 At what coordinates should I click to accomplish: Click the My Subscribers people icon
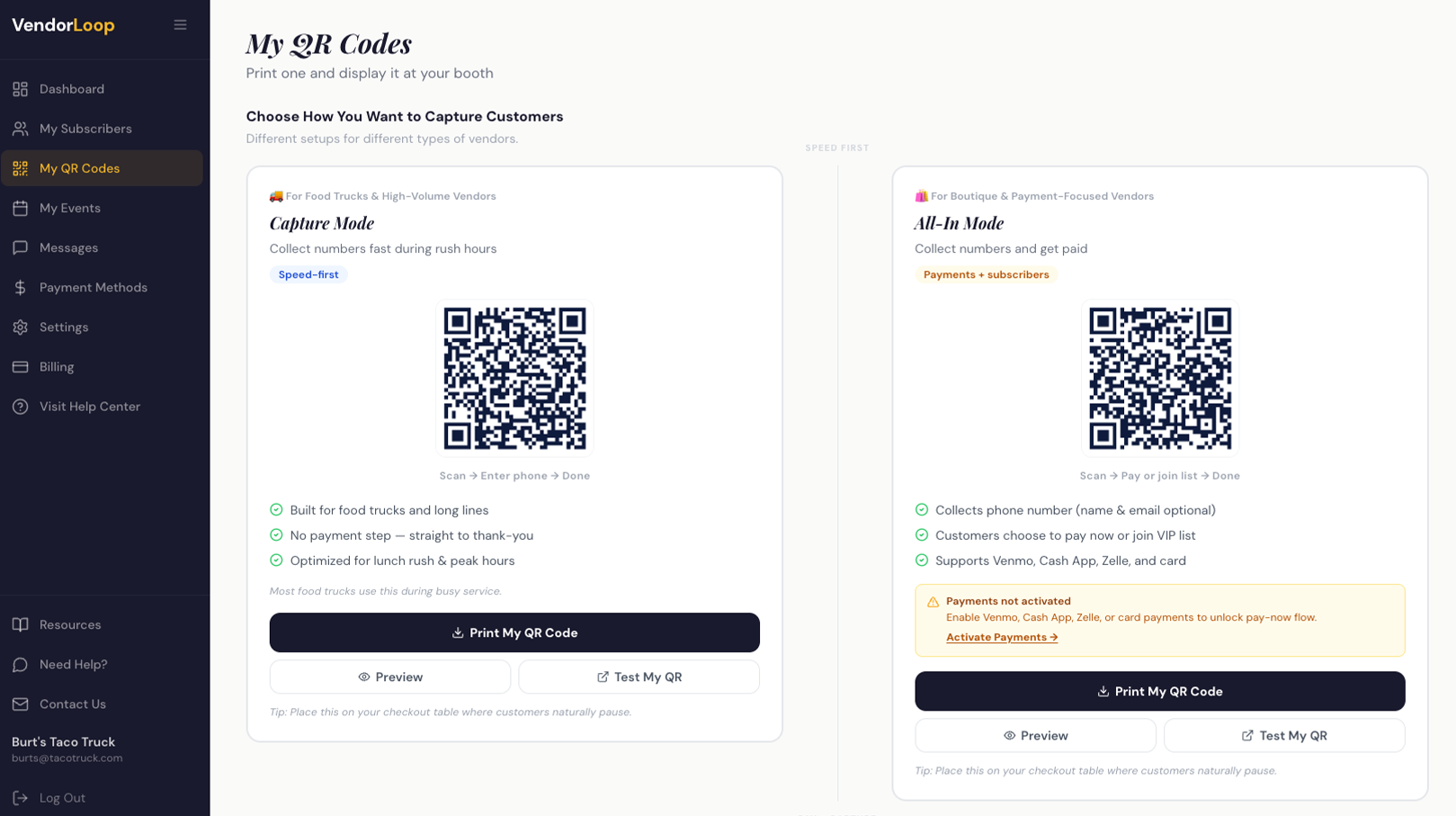(x=21, y=129)
